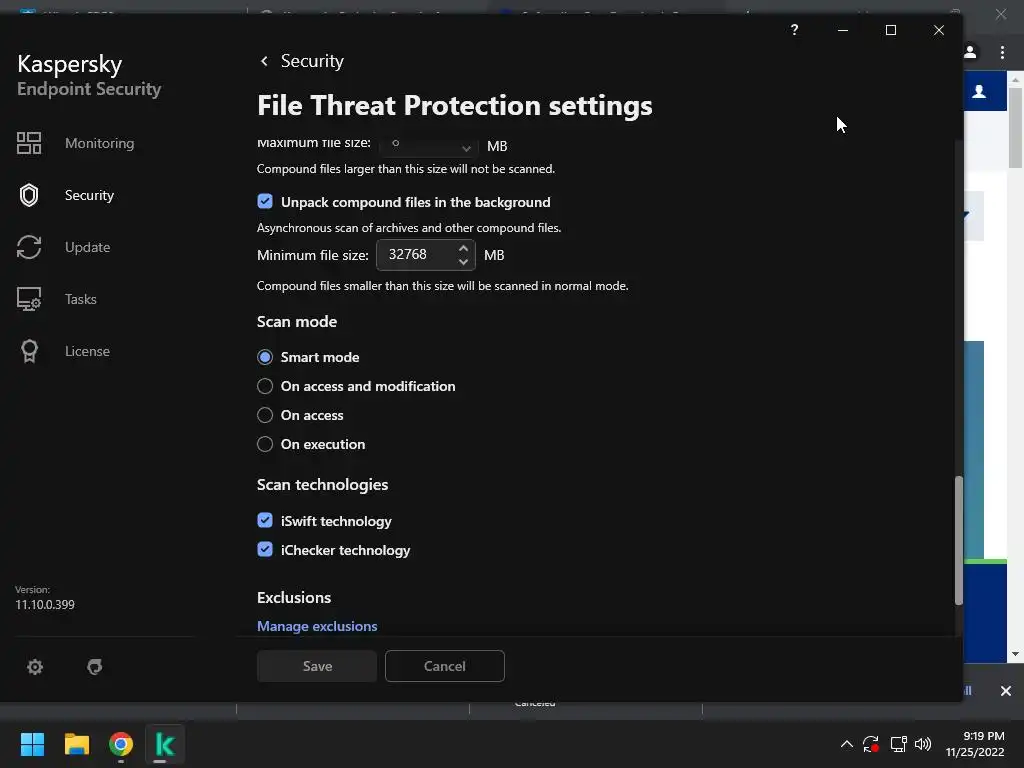Open the Monitoring menu item

99,143
